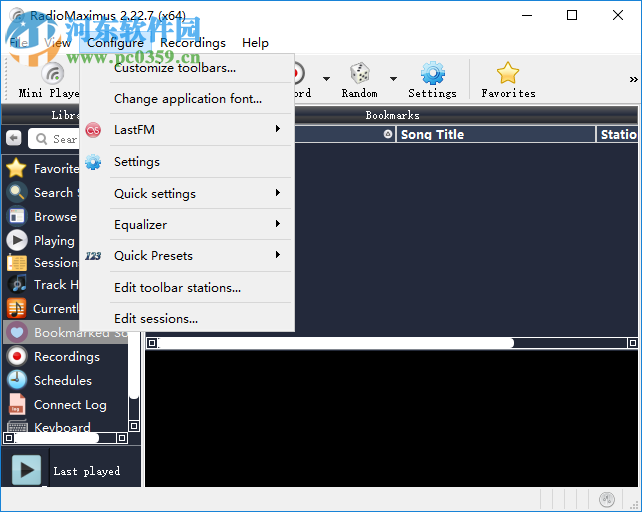Click the Favorites star toolbar icon

coord(508,73)
